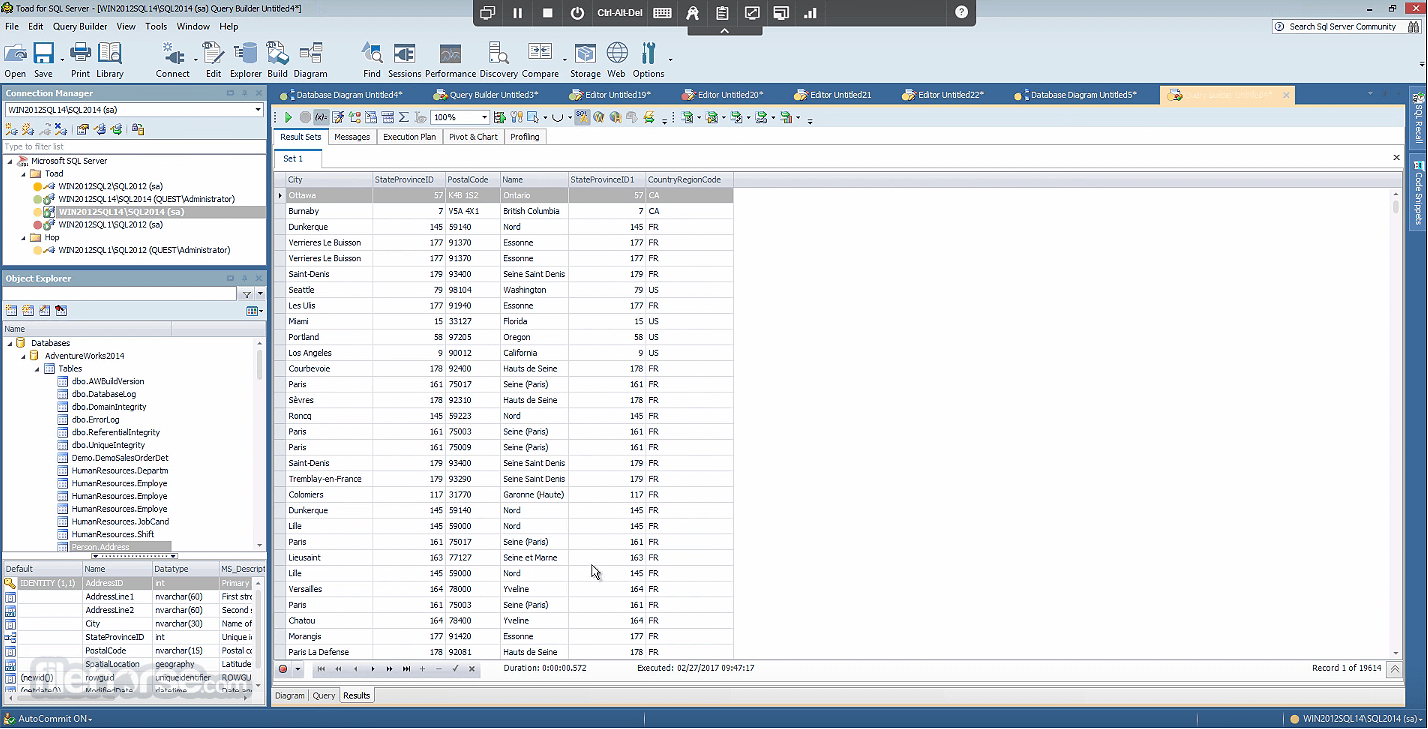Viewport: 1428px width, 729px height.
Task: Collapse the Tables node
Action: pos(37,369)
